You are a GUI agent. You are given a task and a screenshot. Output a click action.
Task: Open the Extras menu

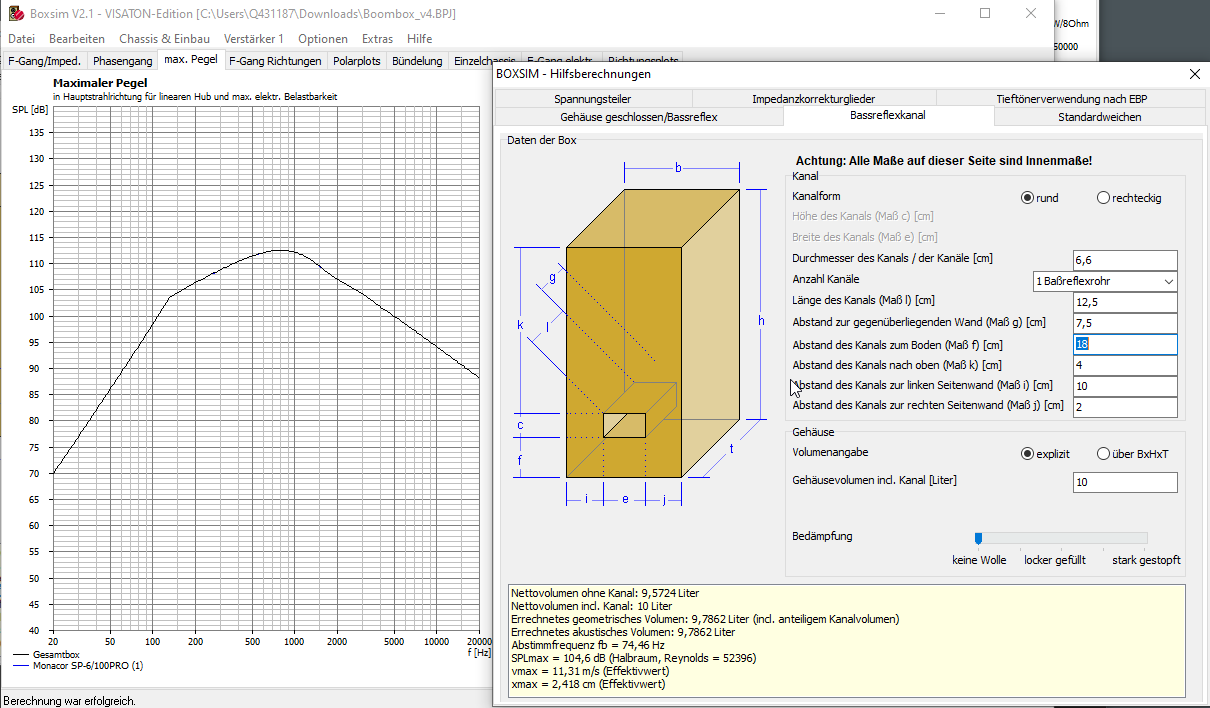[x=377, y=39]
